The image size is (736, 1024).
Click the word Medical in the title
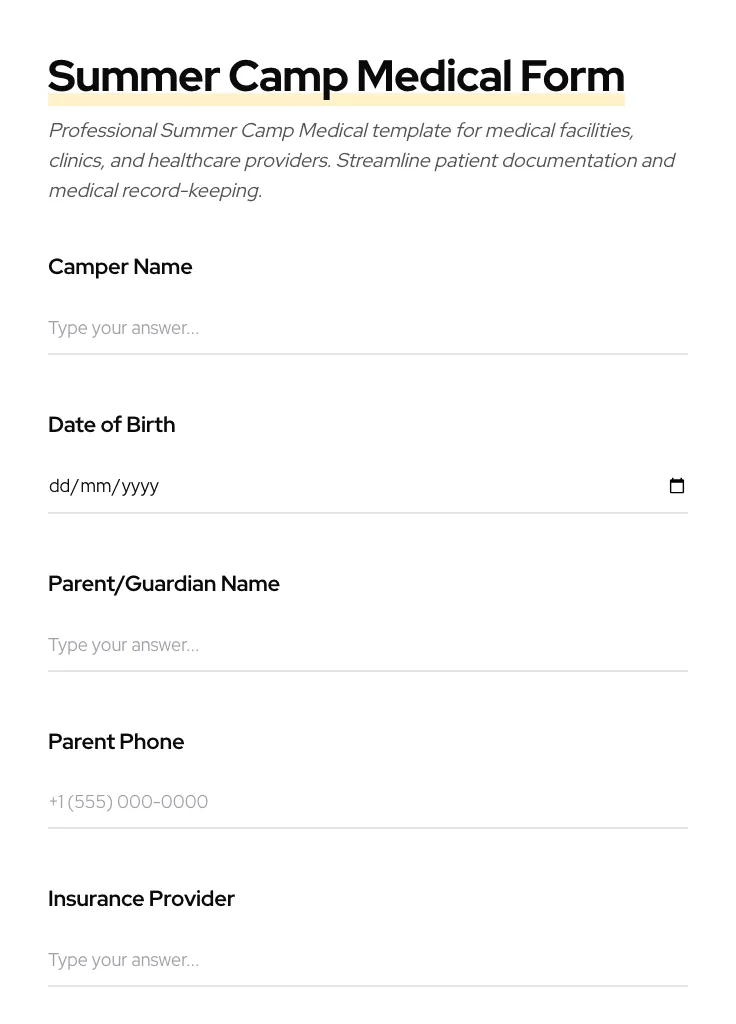[x=433, y=76]
